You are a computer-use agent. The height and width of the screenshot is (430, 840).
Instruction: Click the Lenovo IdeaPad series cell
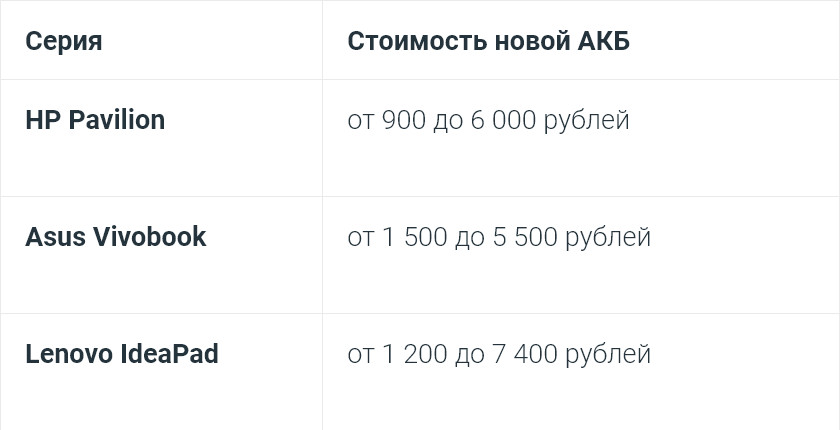pyautogui.click(x=121, y=354)
